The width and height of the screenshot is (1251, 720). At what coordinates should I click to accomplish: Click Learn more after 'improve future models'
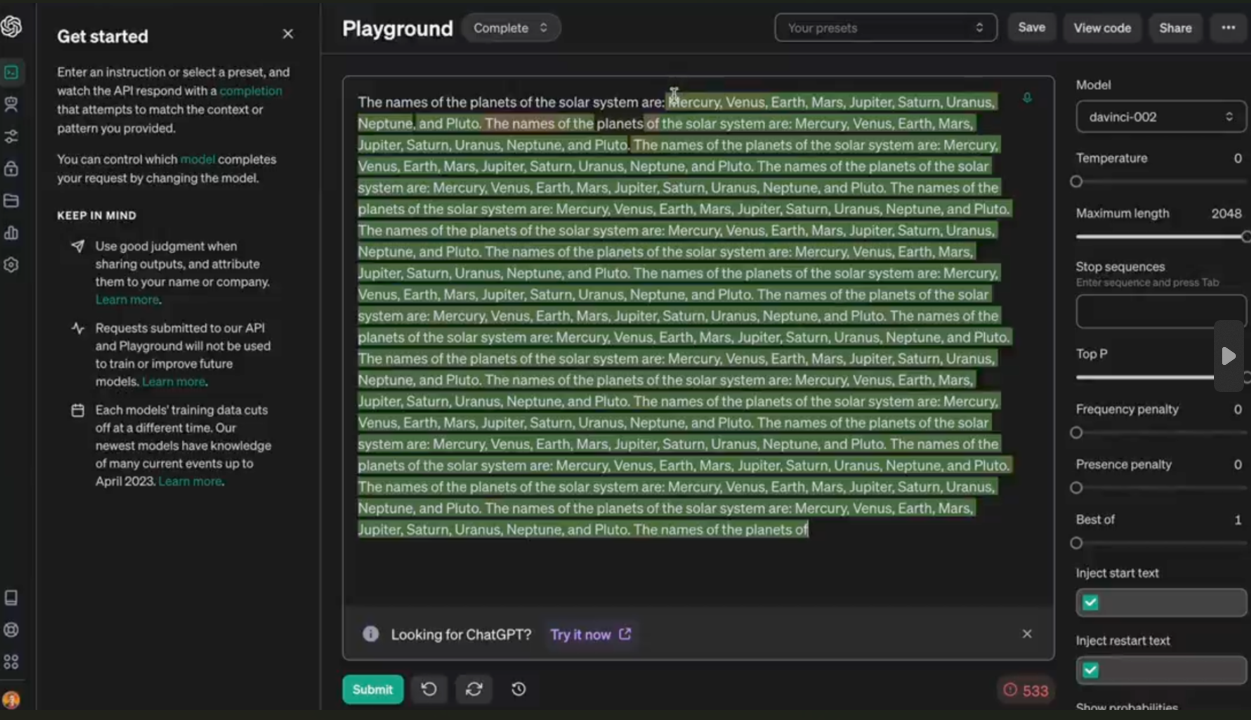click(x=174, y=382)
